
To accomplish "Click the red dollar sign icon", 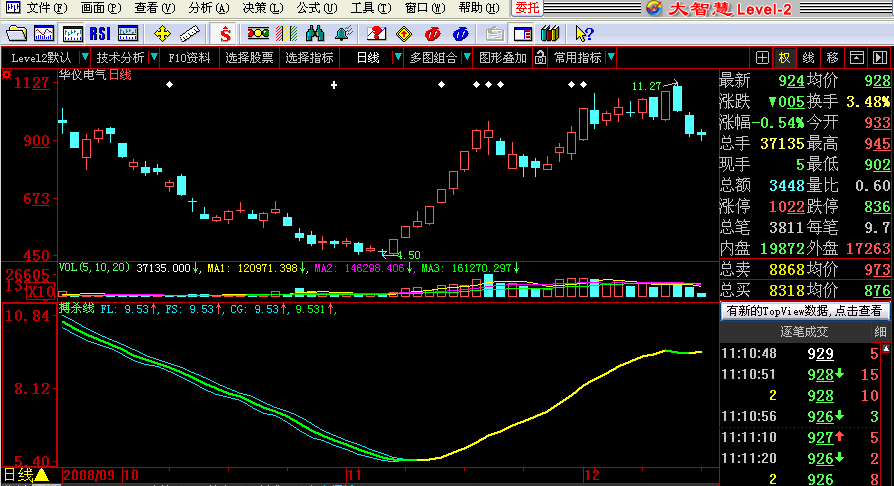I will tap(225, 34).
